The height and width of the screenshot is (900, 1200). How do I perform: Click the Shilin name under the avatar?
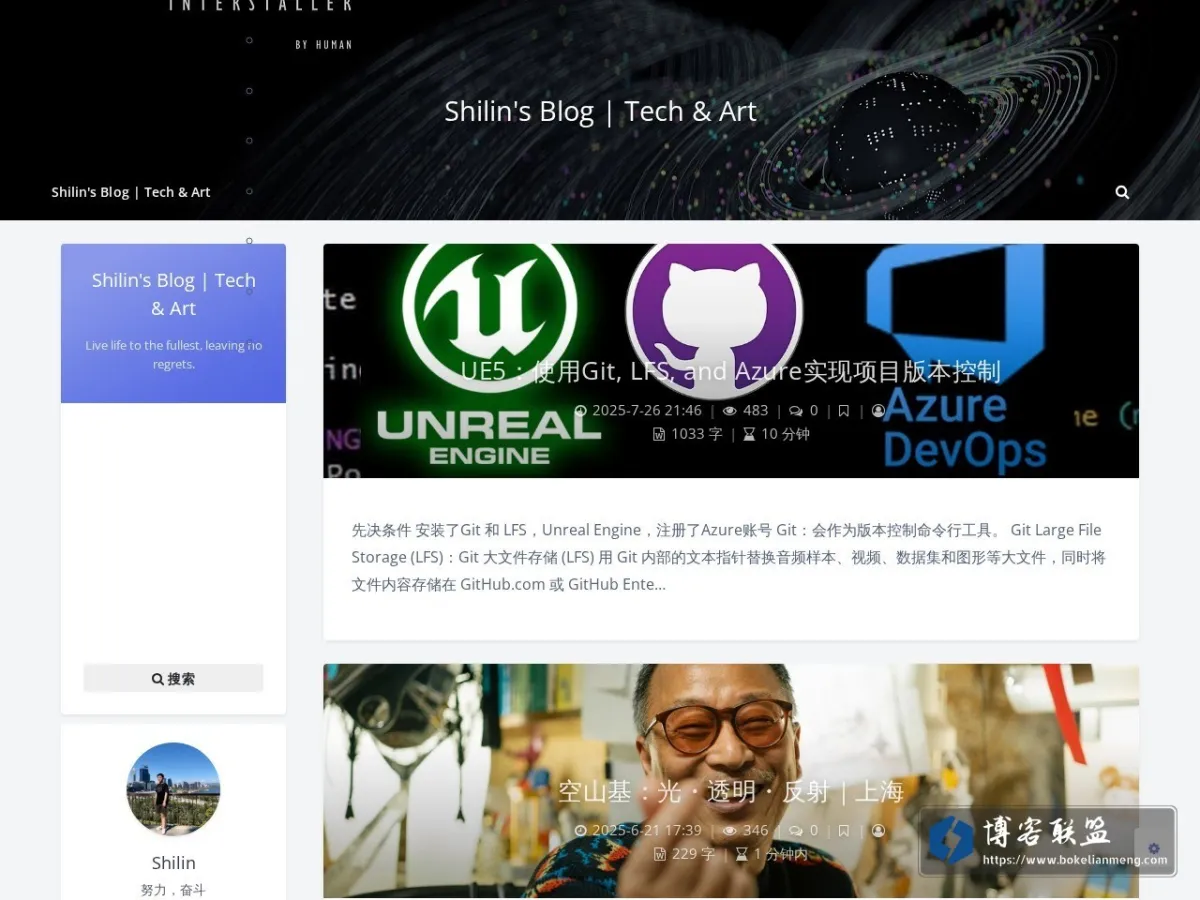tap(174, 863)
